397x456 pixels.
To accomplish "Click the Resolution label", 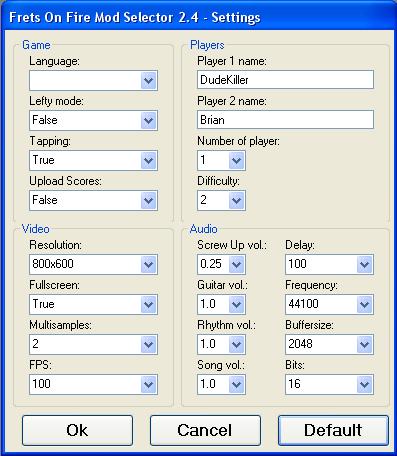I will tap(55, 245).
